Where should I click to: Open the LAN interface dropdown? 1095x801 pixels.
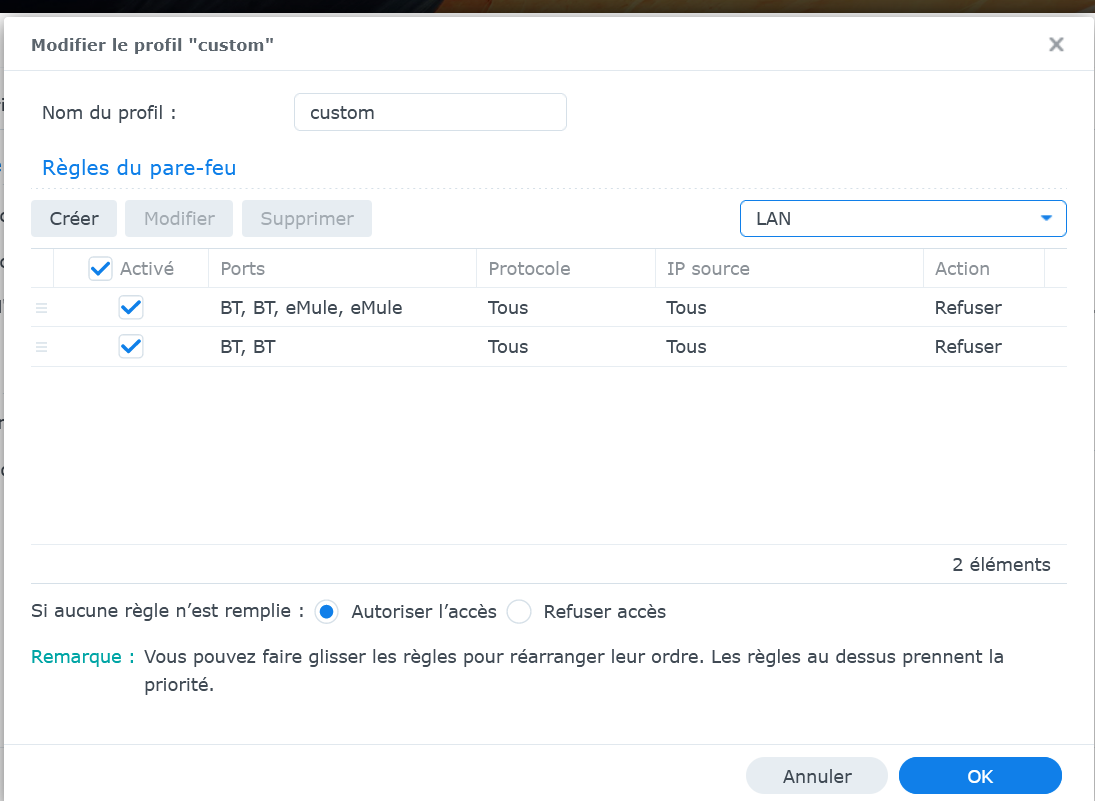pyautogui.click(x=903, y=218)
